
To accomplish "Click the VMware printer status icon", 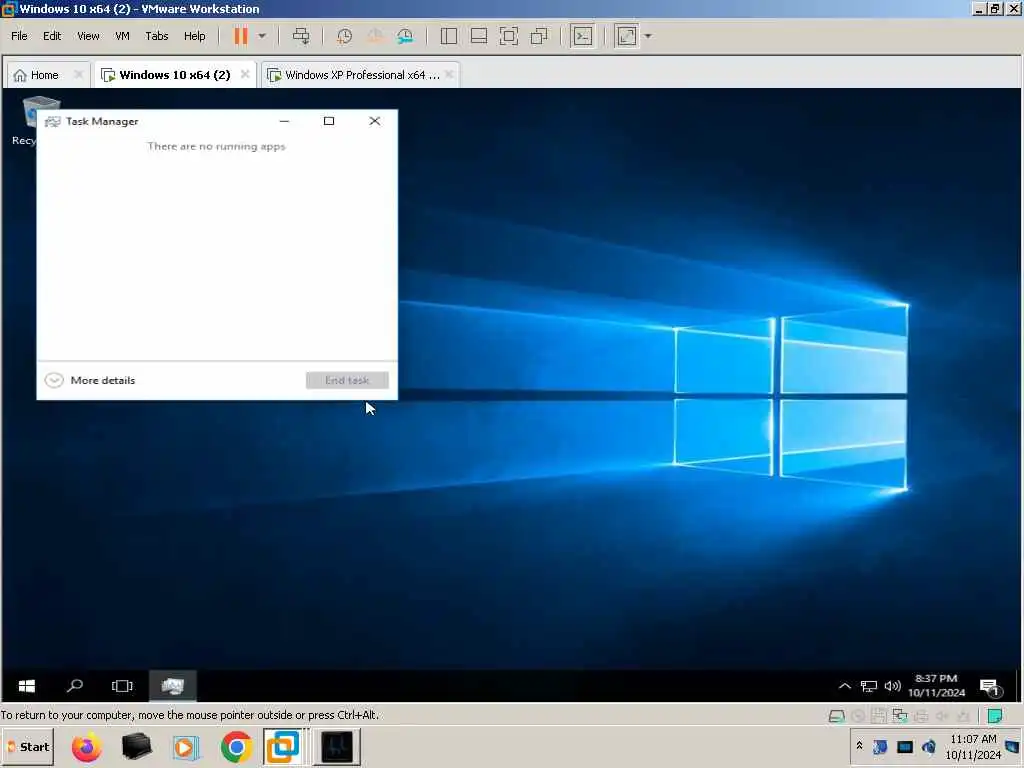I will 921,716.
